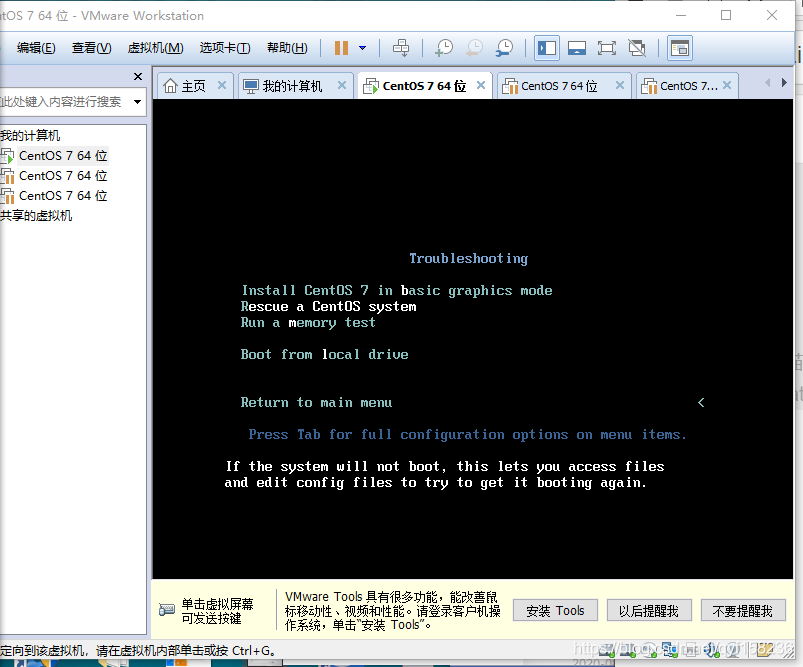Close the 主页 tab
This screenshot has height=667, width=803.
click(x=222, y=85)
